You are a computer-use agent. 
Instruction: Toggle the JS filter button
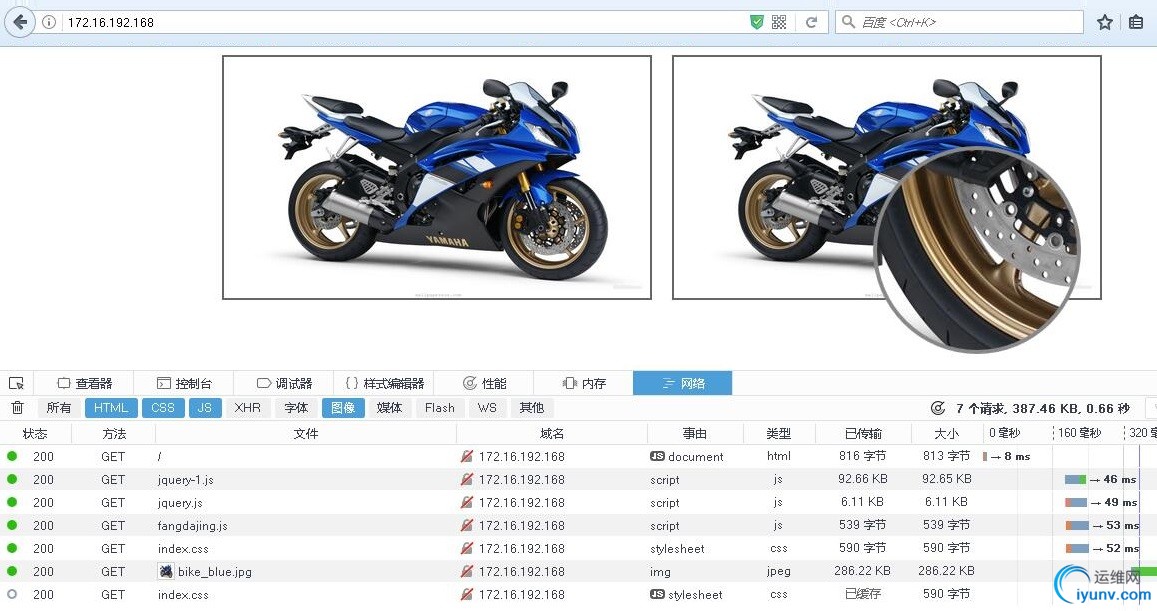coord(205,407)
